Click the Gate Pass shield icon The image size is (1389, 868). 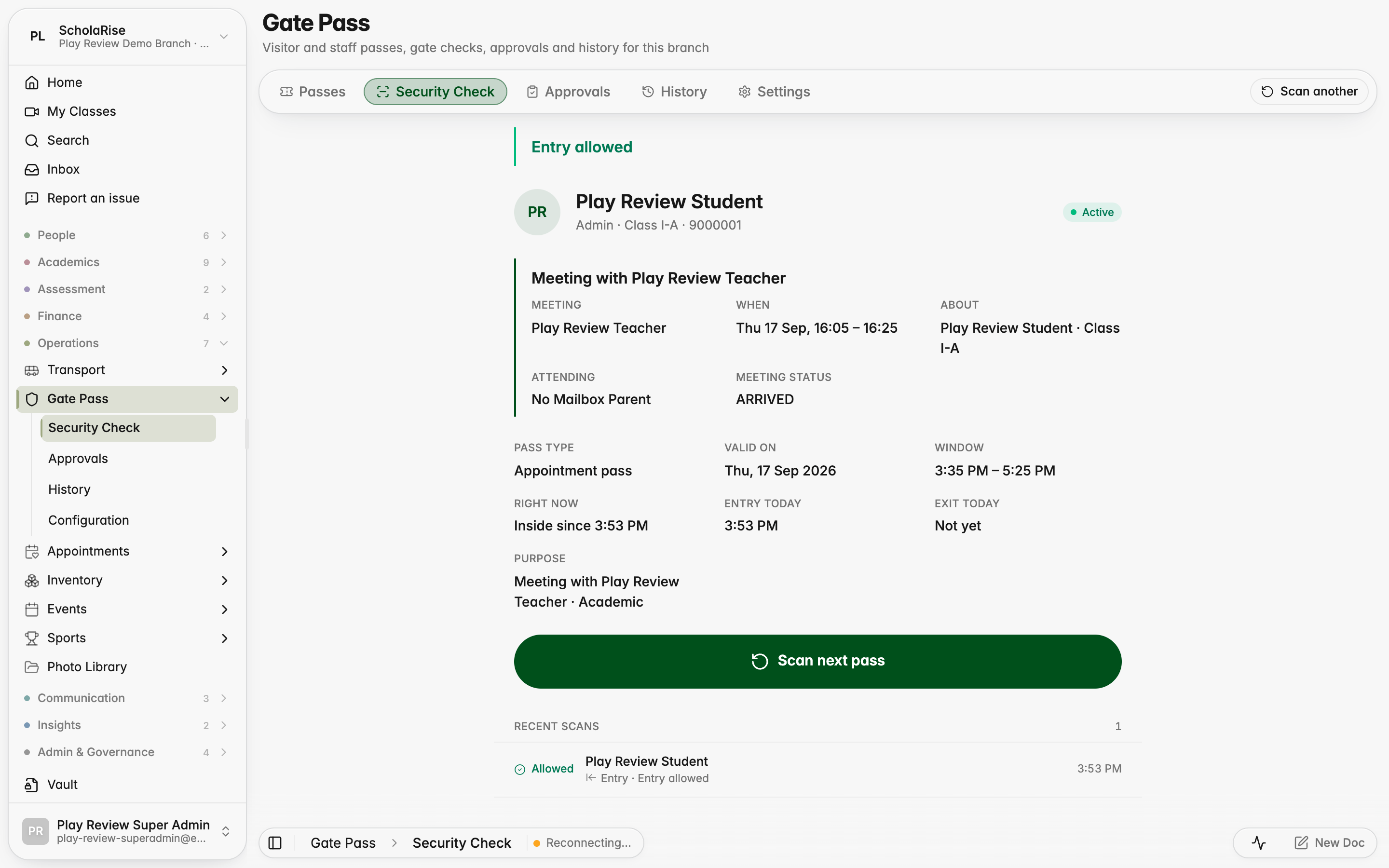32,399
